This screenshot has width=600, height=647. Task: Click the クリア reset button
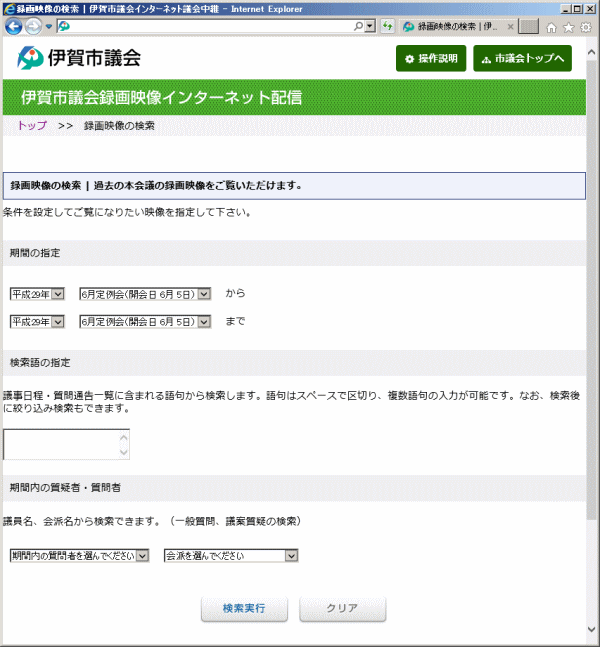click(343, 609)
